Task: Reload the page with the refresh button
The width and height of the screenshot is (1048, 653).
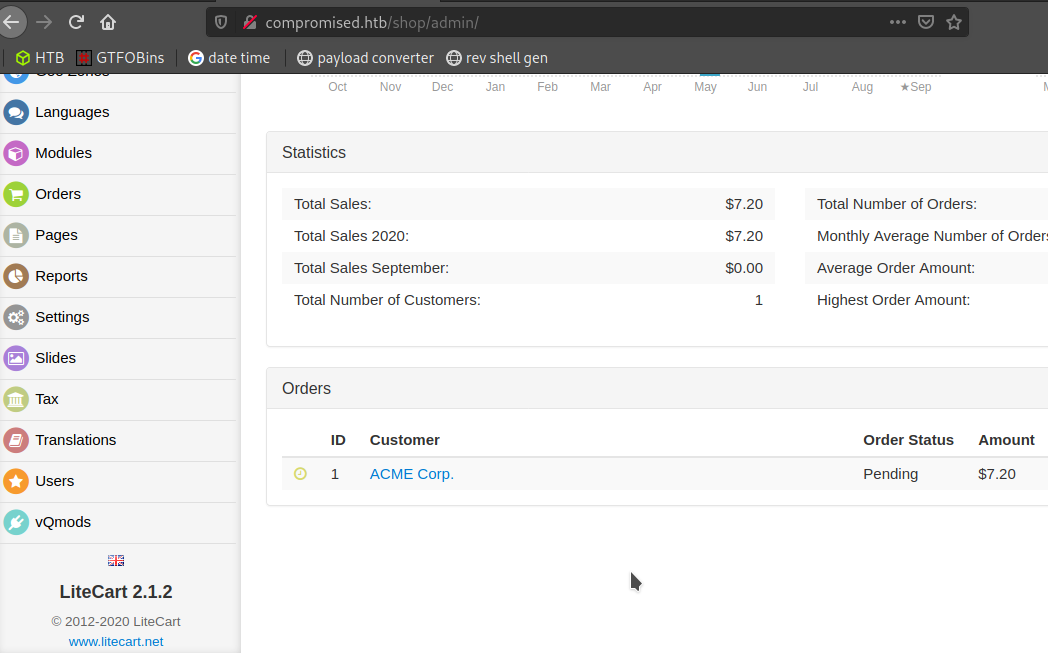Action: pos(76,22)
